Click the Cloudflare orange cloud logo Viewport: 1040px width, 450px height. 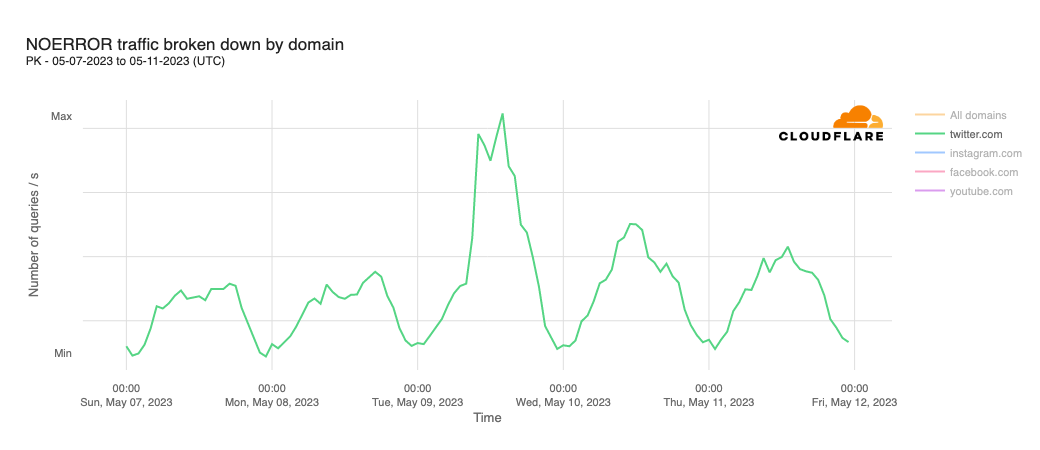coord(857,117)
